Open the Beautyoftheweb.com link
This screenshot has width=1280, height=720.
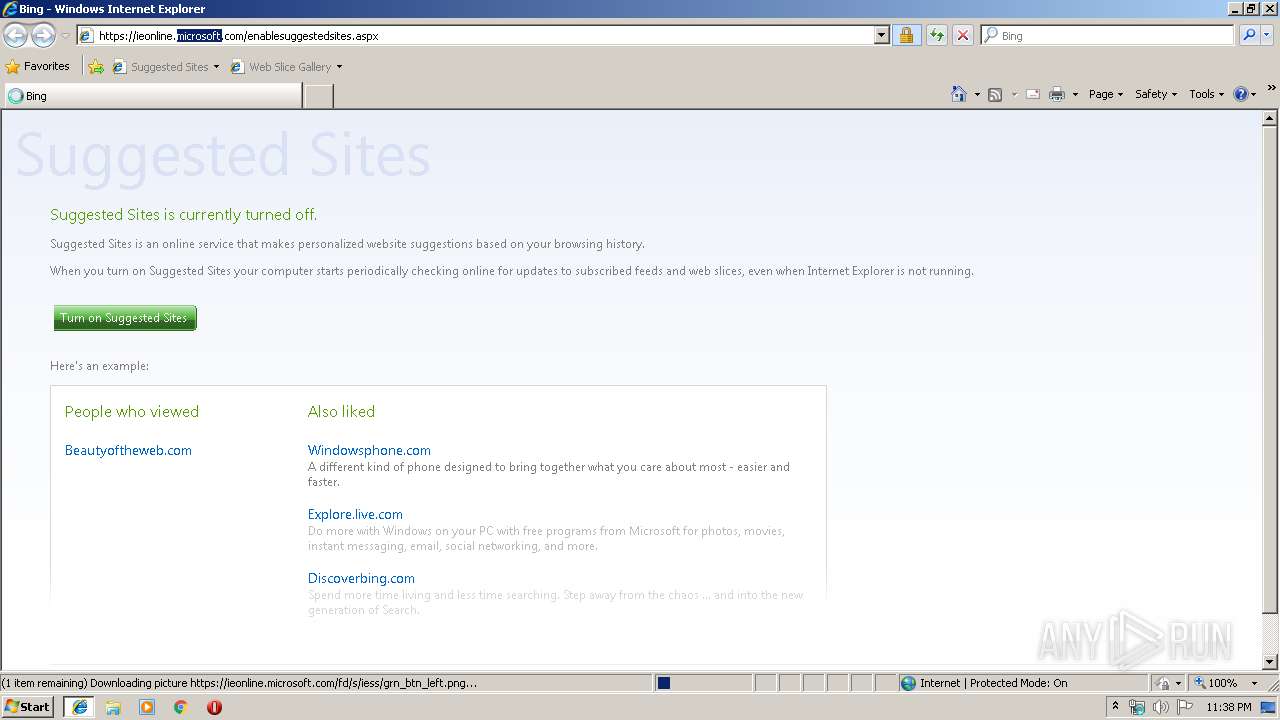(128, 450)
